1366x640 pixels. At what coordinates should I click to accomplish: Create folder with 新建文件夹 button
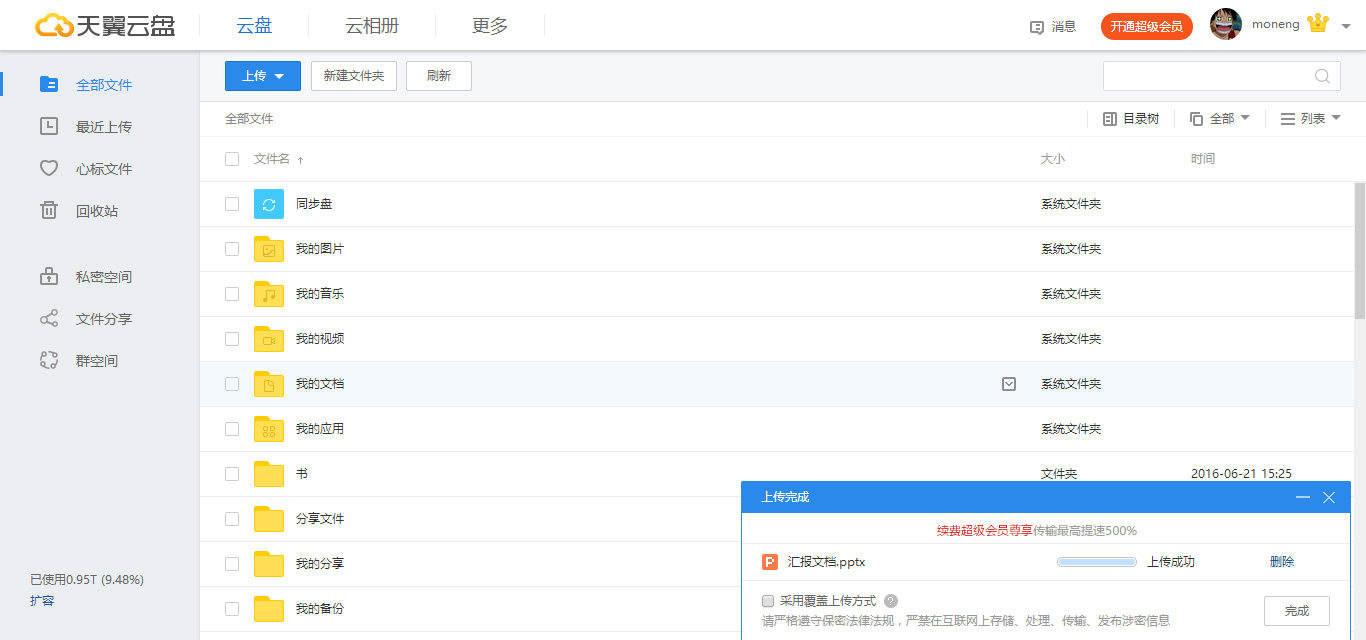coord(353,75)
